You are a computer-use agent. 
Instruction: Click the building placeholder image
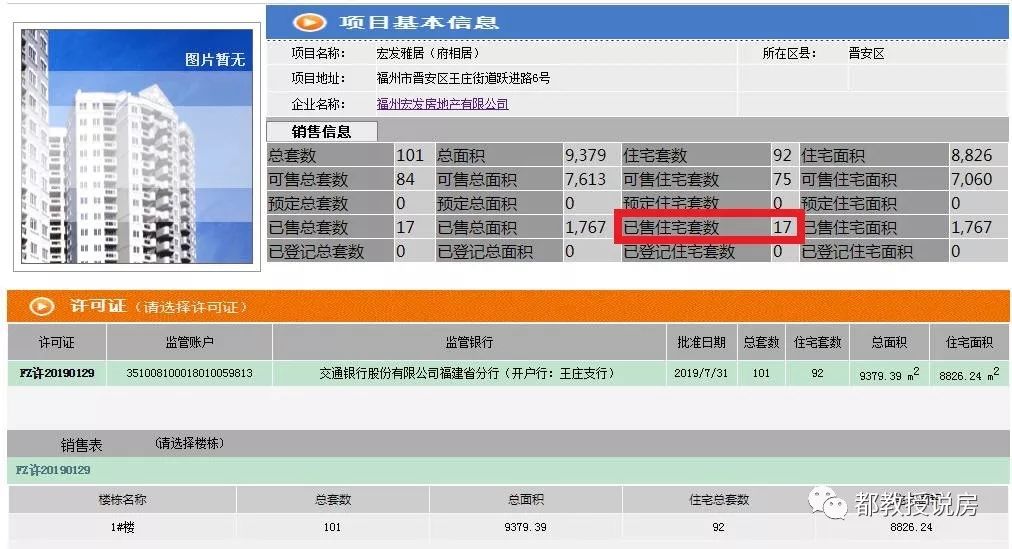click(137, 146)
